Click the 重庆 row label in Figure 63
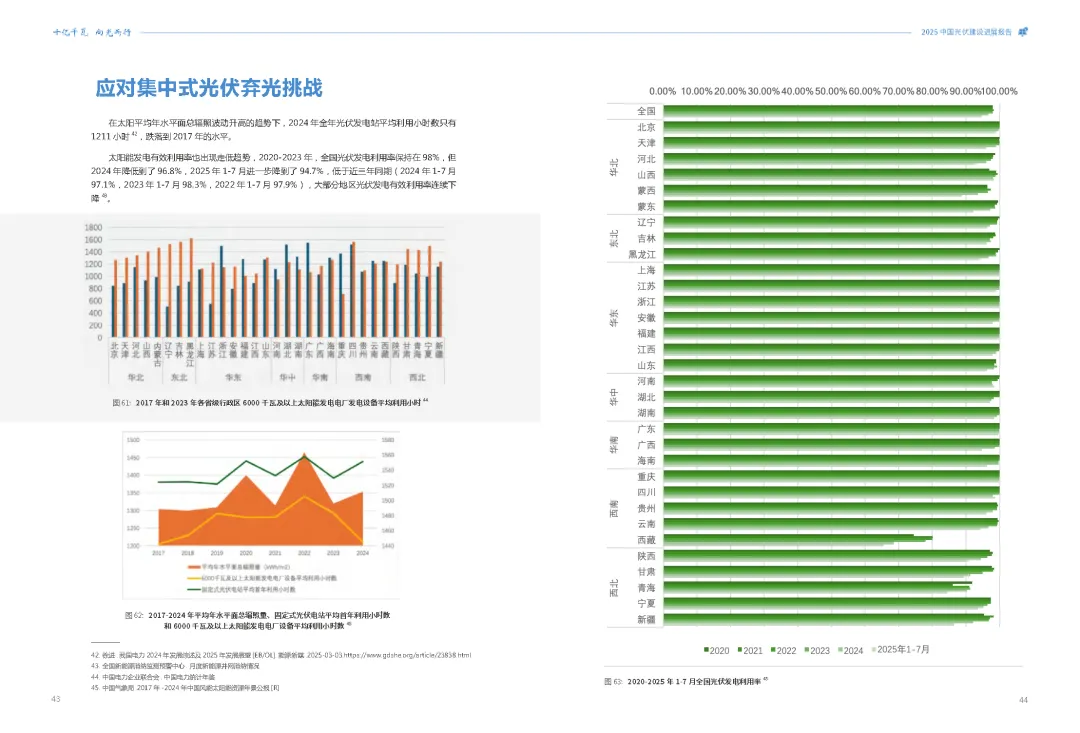Screen dimensions: 1080x733 tap(646, 476)
